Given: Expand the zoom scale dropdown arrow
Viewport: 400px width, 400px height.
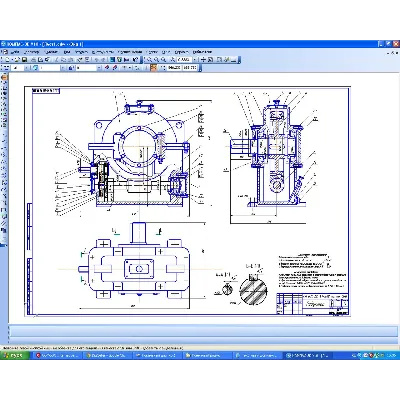Looking at the screenshot, I should (195, 60).
